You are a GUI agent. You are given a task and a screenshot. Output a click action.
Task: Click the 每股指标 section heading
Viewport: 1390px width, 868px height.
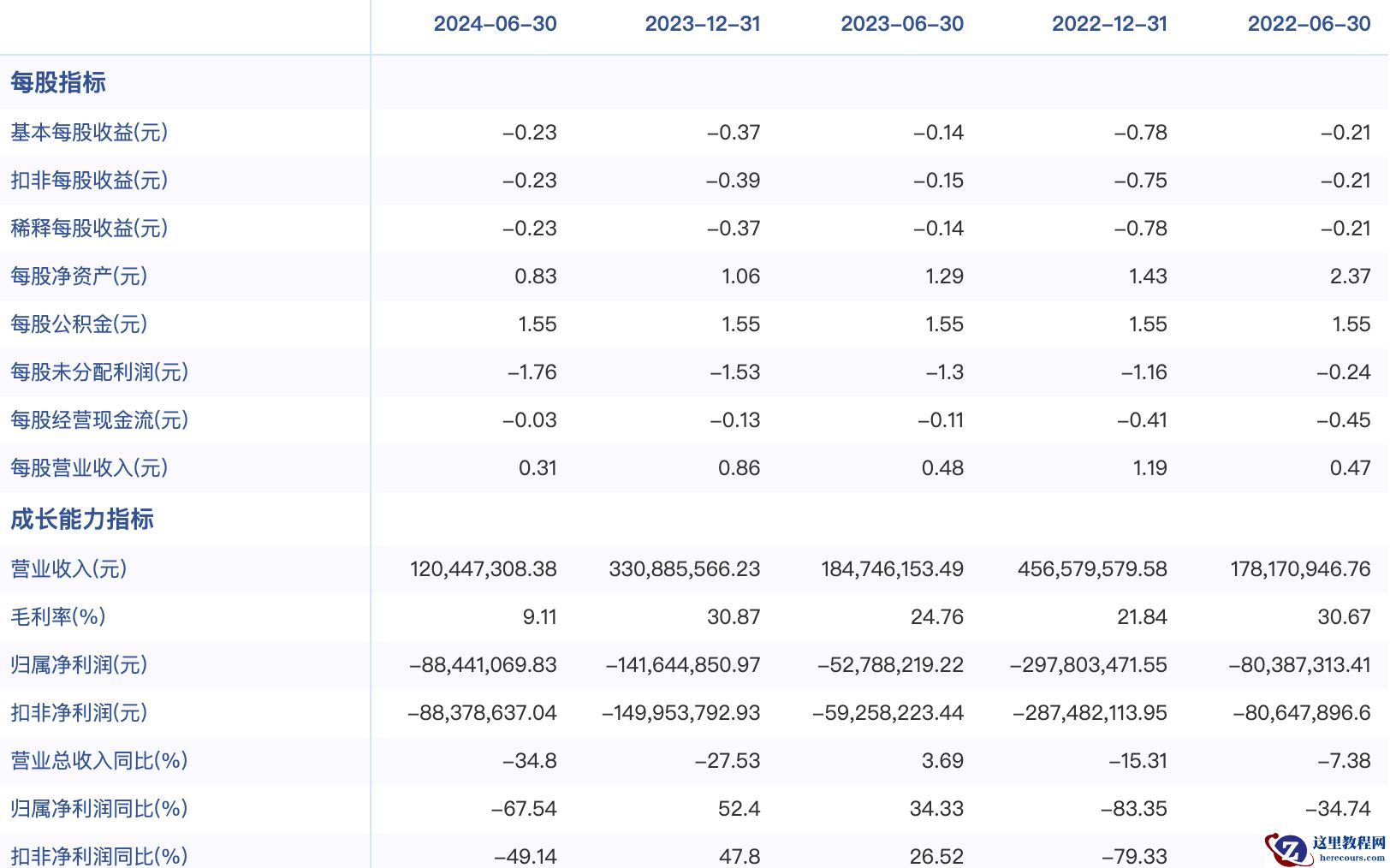tap(58, 82)
